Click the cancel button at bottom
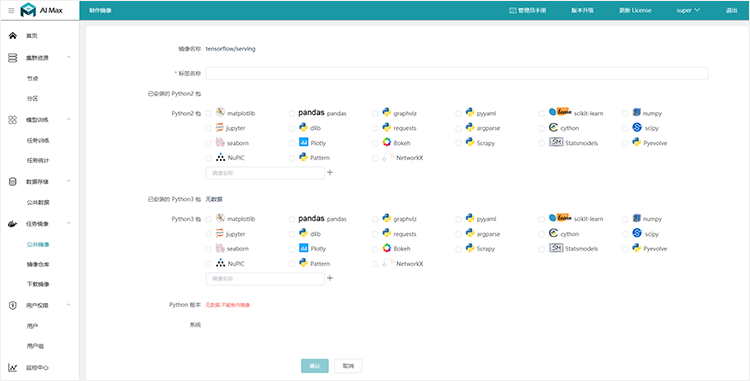The width and height of the screenshot is (750, 381). tap(348, 366)
